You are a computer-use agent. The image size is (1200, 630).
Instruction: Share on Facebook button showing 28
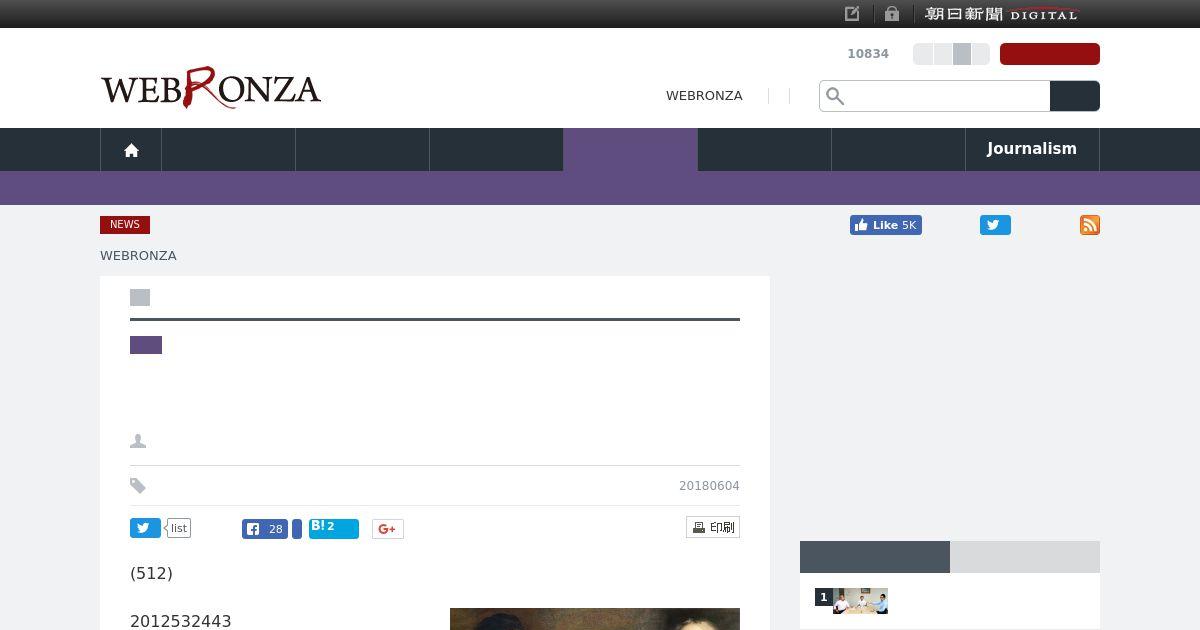click(265, 529)
